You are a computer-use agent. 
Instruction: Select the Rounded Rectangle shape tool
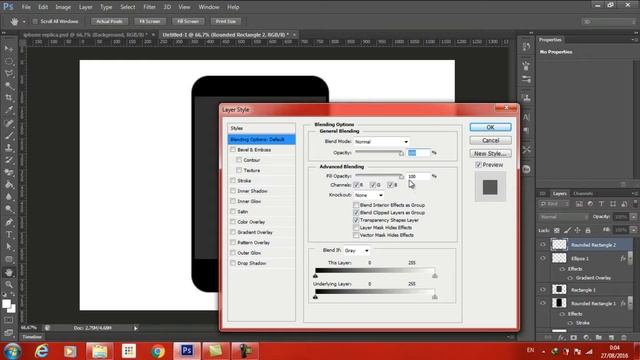(9, 259)
